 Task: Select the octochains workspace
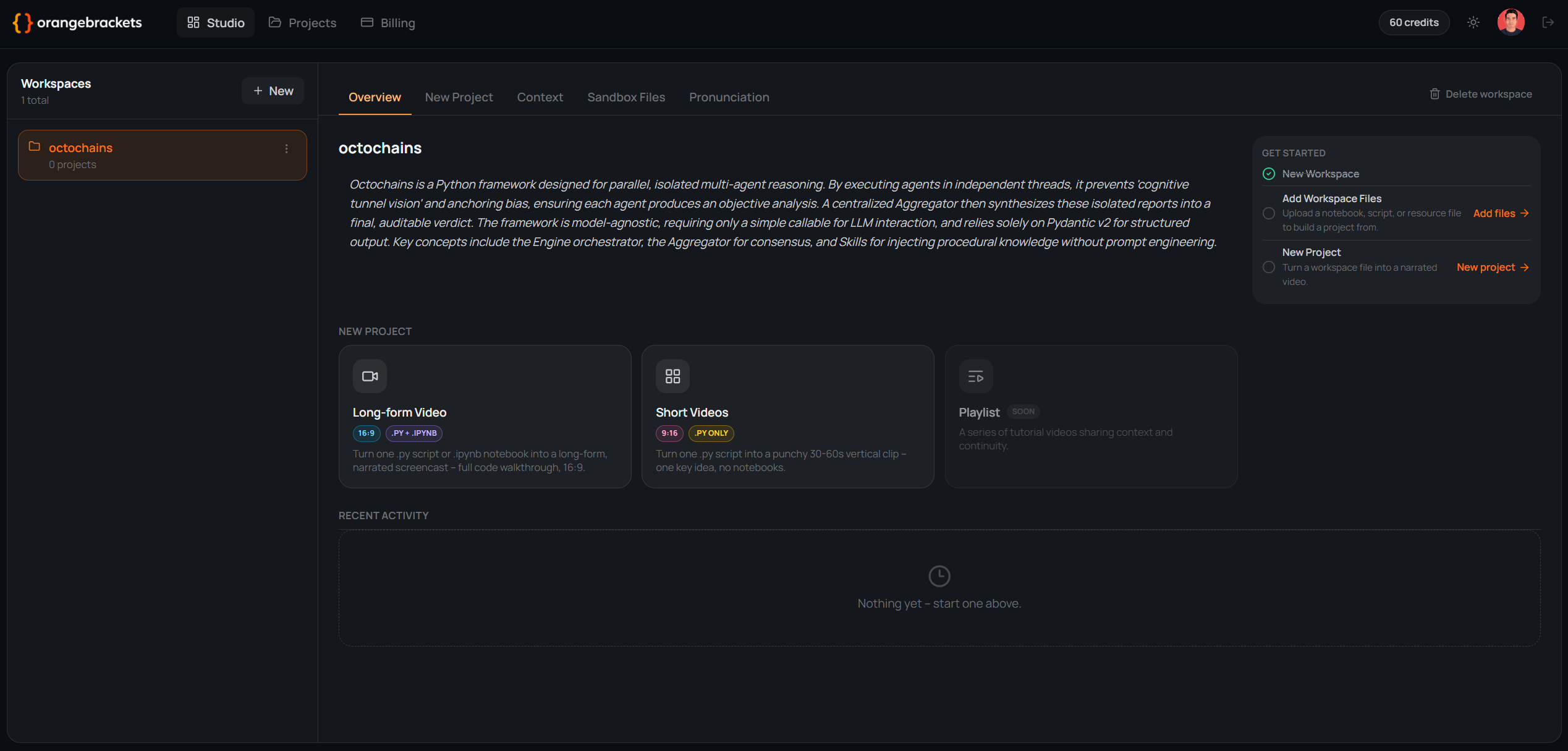(163, 155)
